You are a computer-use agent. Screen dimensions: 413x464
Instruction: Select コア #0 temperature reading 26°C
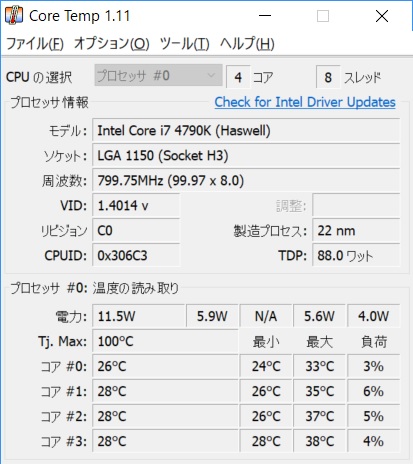click(x=165, y=366)
